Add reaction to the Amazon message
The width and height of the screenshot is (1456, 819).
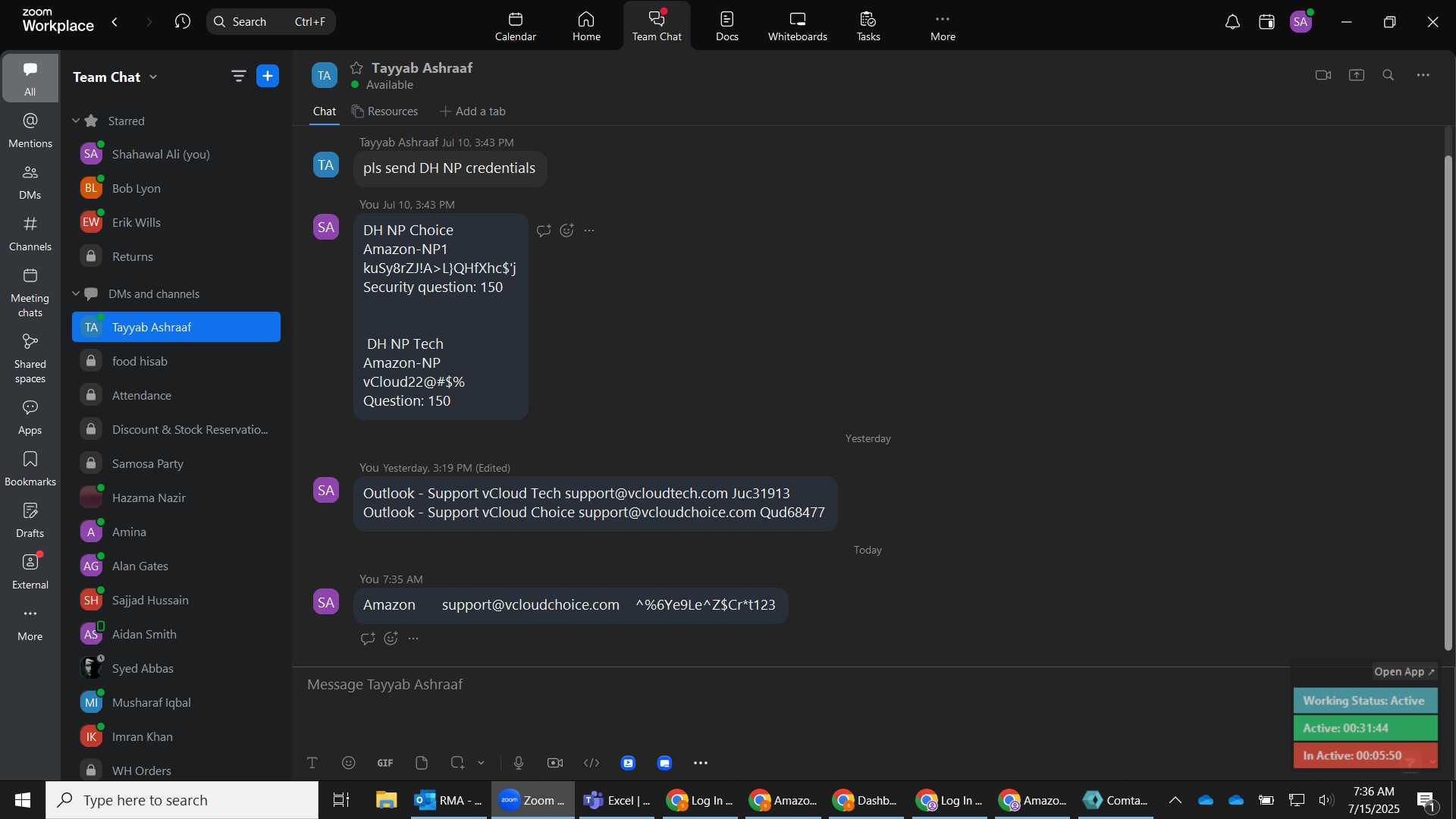click(391, 639)
